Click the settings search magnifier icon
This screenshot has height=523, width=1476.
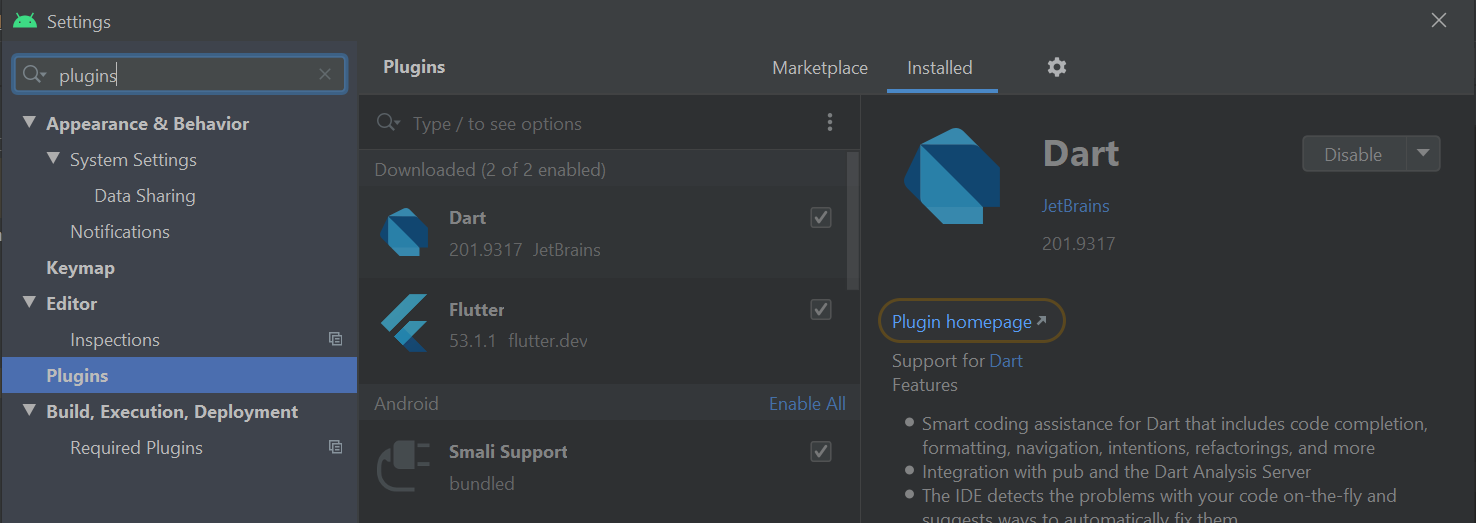34,75
